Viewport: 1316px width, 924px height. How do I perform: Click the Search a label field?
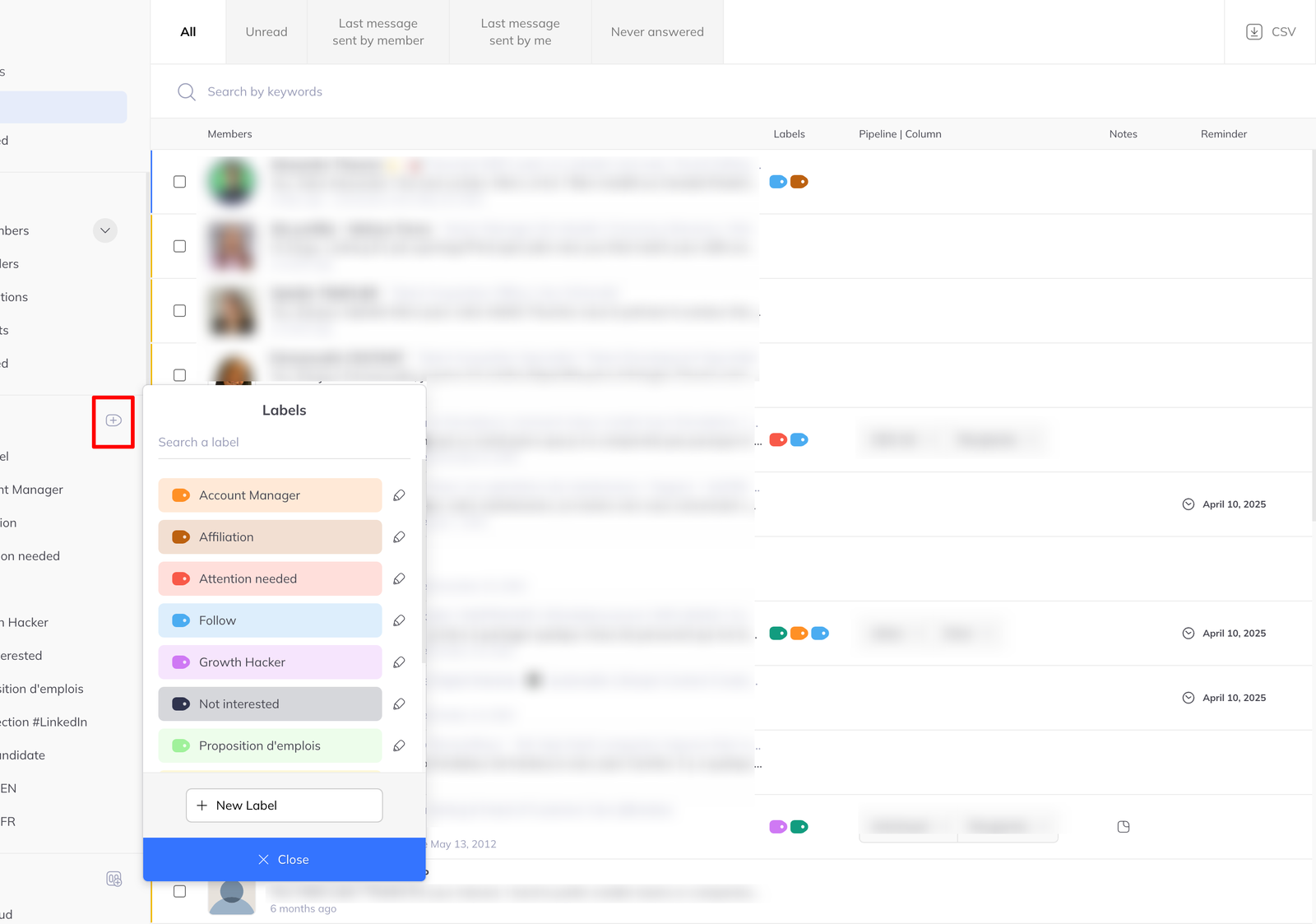click(284, 443)
